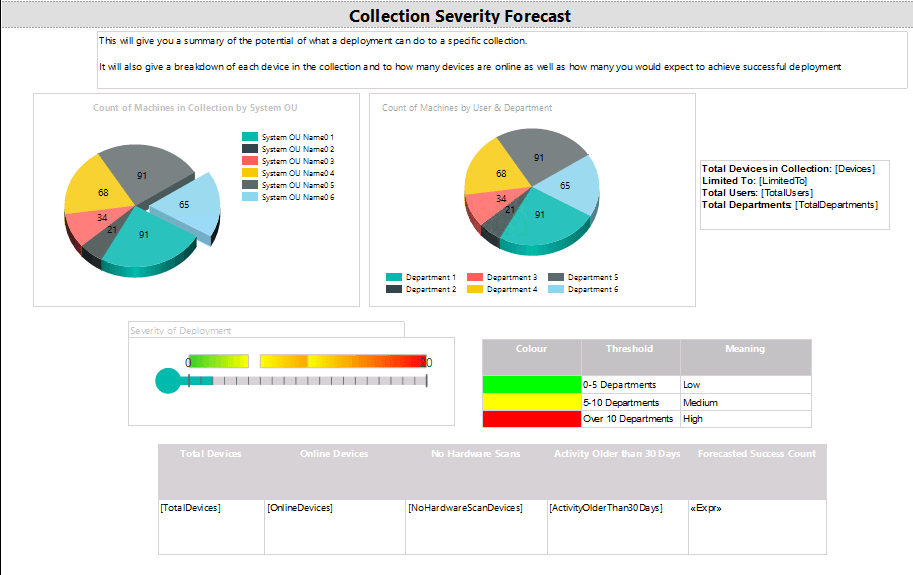Viewport: 913px width, 575px height.
Task: Select the [TotalDevices] field cell
Action: click(x=211, y=527)
